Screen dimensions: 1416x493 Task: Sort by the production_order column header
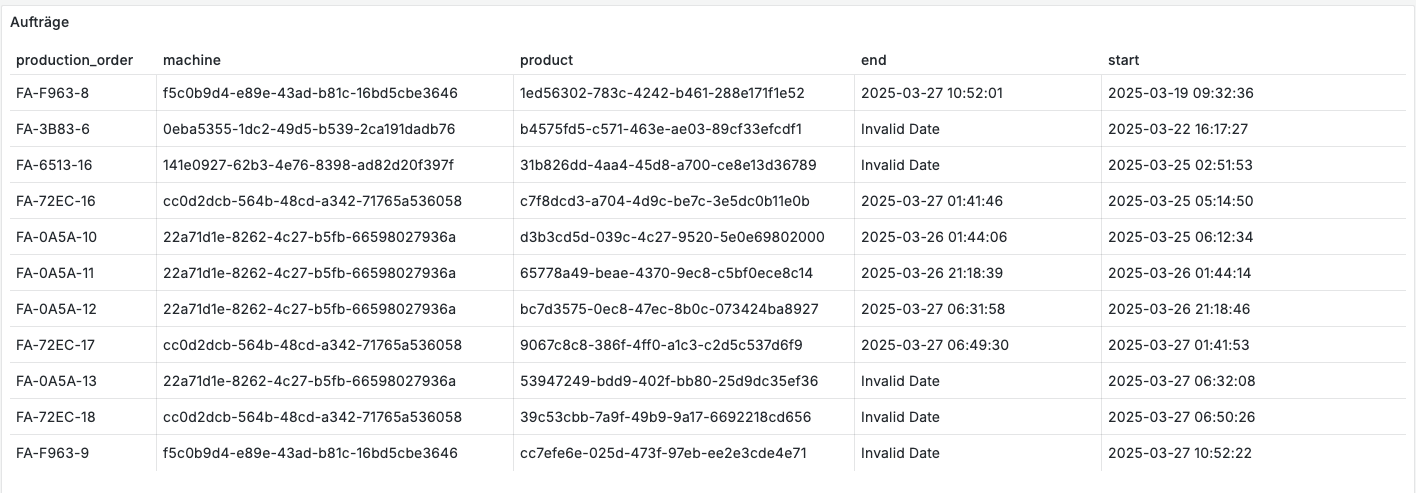(x=74, y=60)
